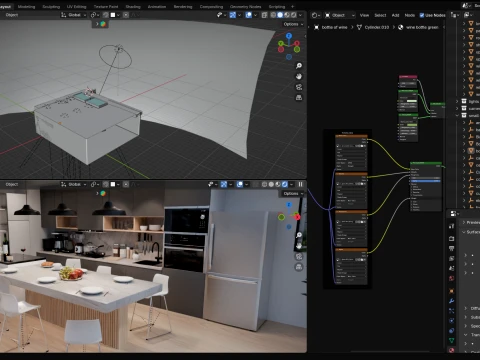Click the 'Cylinder.033' breadcrumb
The height and width of the screenshot is (360, 480).
[x=377, y=27]
